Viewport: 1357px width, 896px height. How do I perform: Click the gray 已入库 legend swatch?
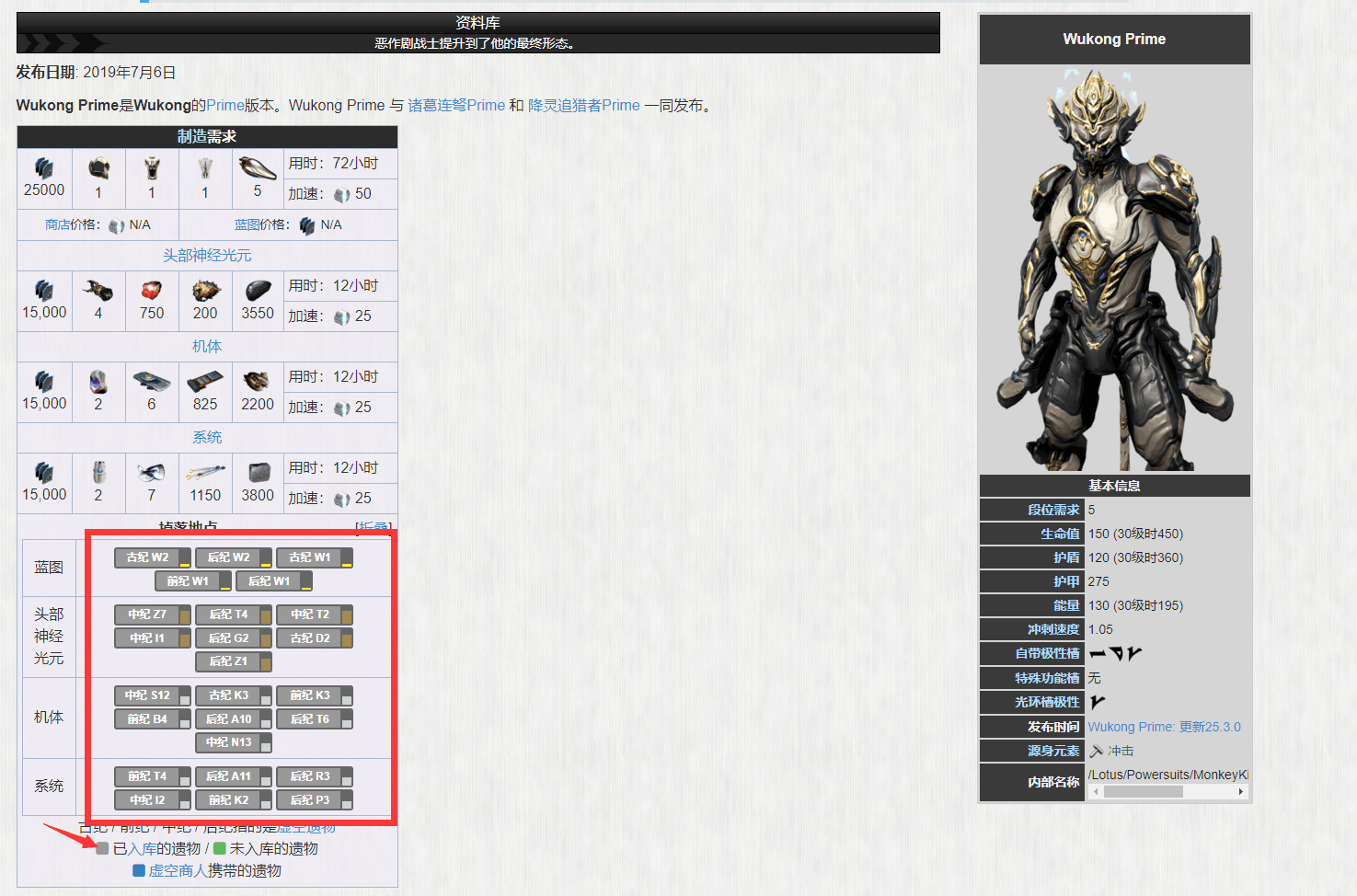click(x=102, y=848)
